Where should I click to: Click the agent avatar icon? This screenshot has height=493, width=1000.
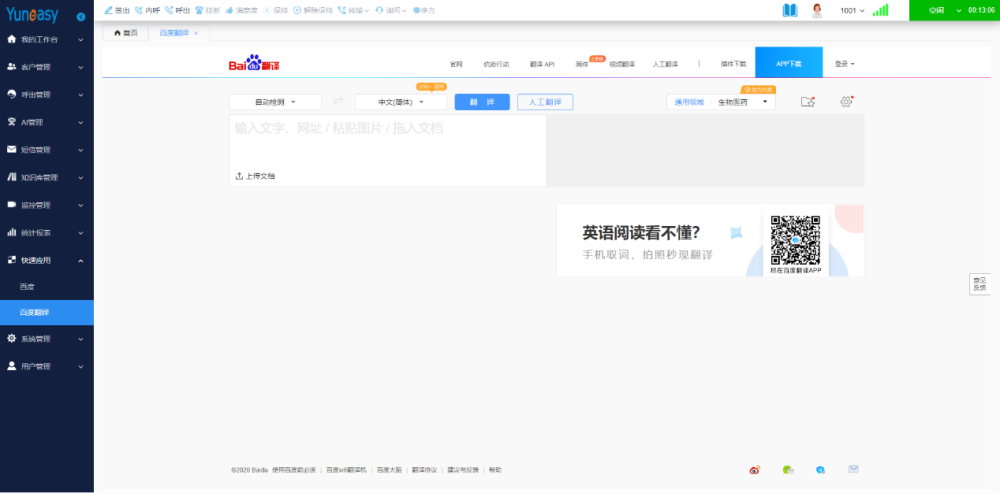click(817, 10)
